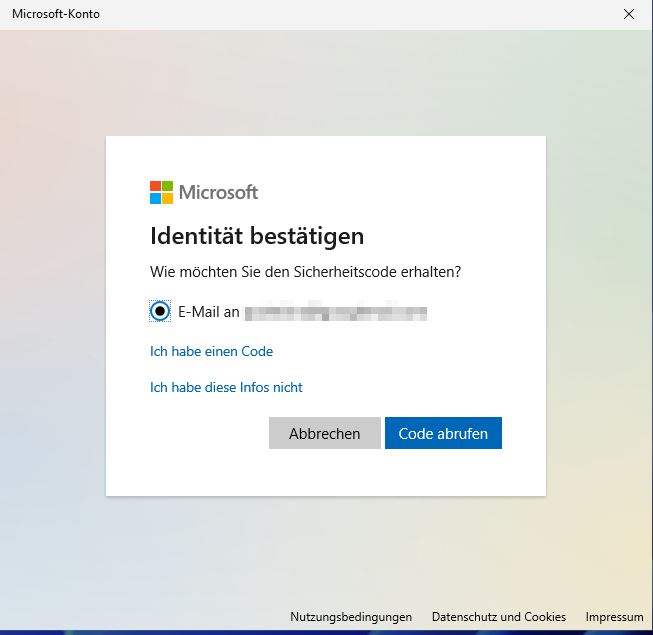Close the Microsoft-Konto window
The height and width of the screenshot is (635, 653).
pyautogui.click(x=629, y=14)
